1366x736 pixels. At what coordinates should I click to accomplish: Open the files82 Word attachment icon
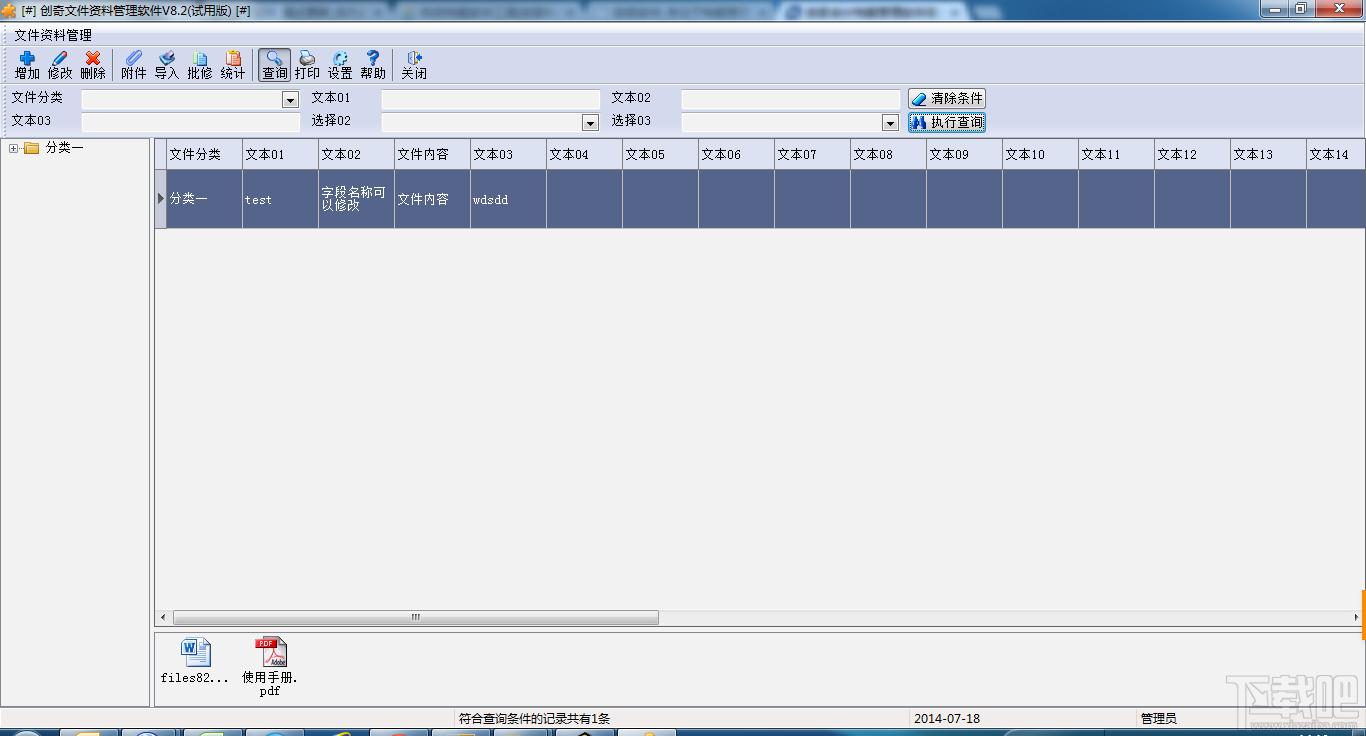tap(195, 660)
